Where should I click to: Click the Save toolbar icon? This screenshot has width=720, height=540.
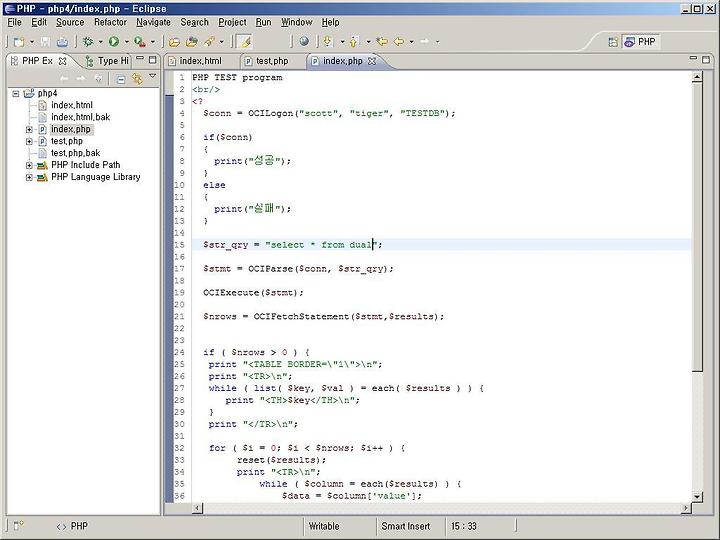click(x=45, y=42)
